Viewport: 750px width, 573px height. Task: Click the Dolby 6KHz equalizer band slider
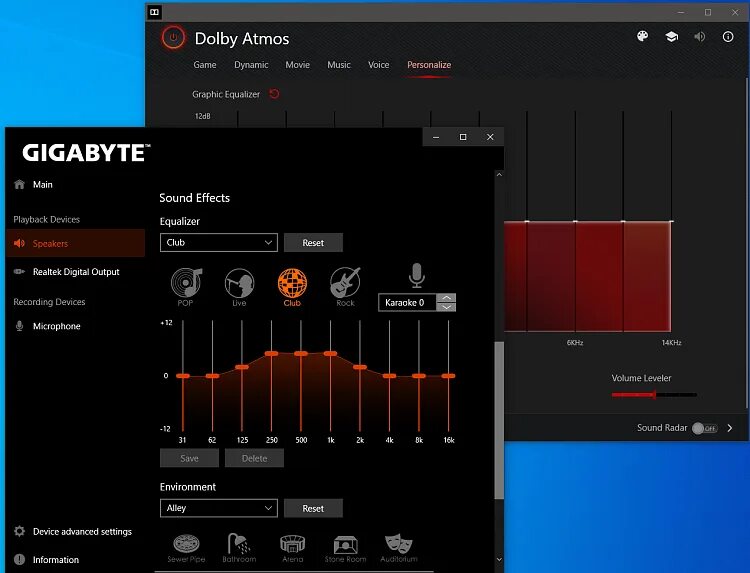coord(575,221)
